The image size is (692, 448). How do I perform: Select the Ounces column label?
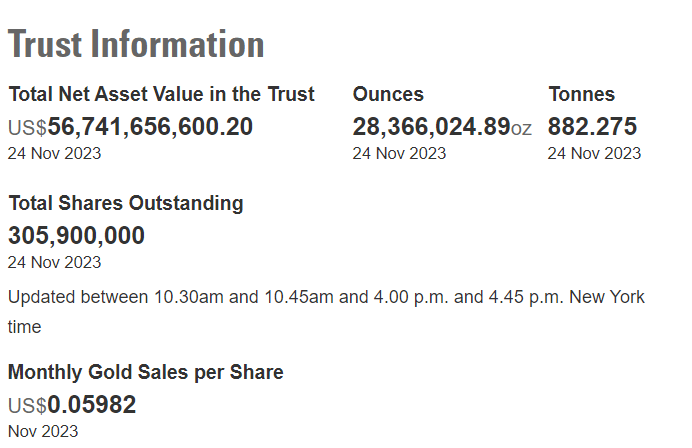388,95
